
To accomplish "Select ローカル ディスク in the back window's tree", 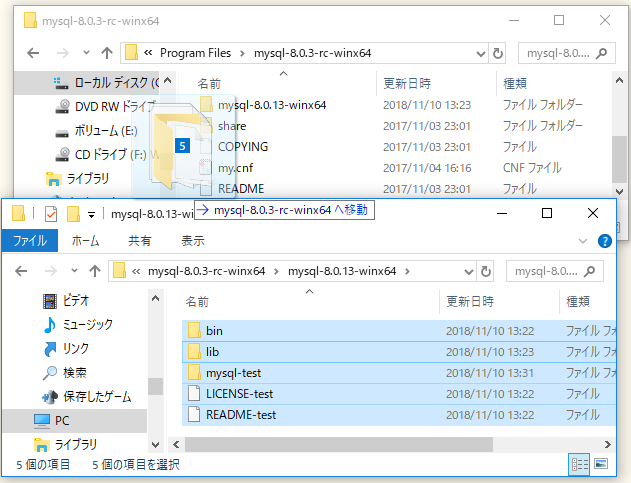I will [116, 83].
